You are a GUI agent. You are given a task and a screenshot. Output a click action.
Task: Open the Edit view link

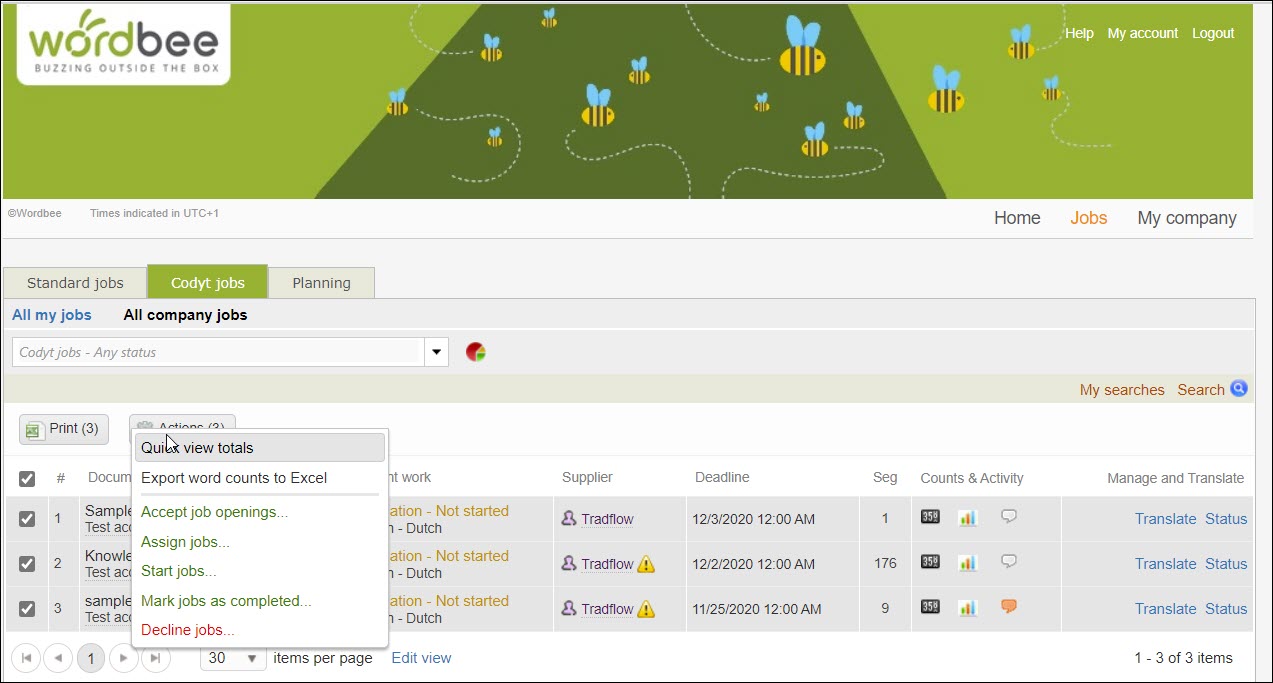pyautogui.click(x=421, y=658)
